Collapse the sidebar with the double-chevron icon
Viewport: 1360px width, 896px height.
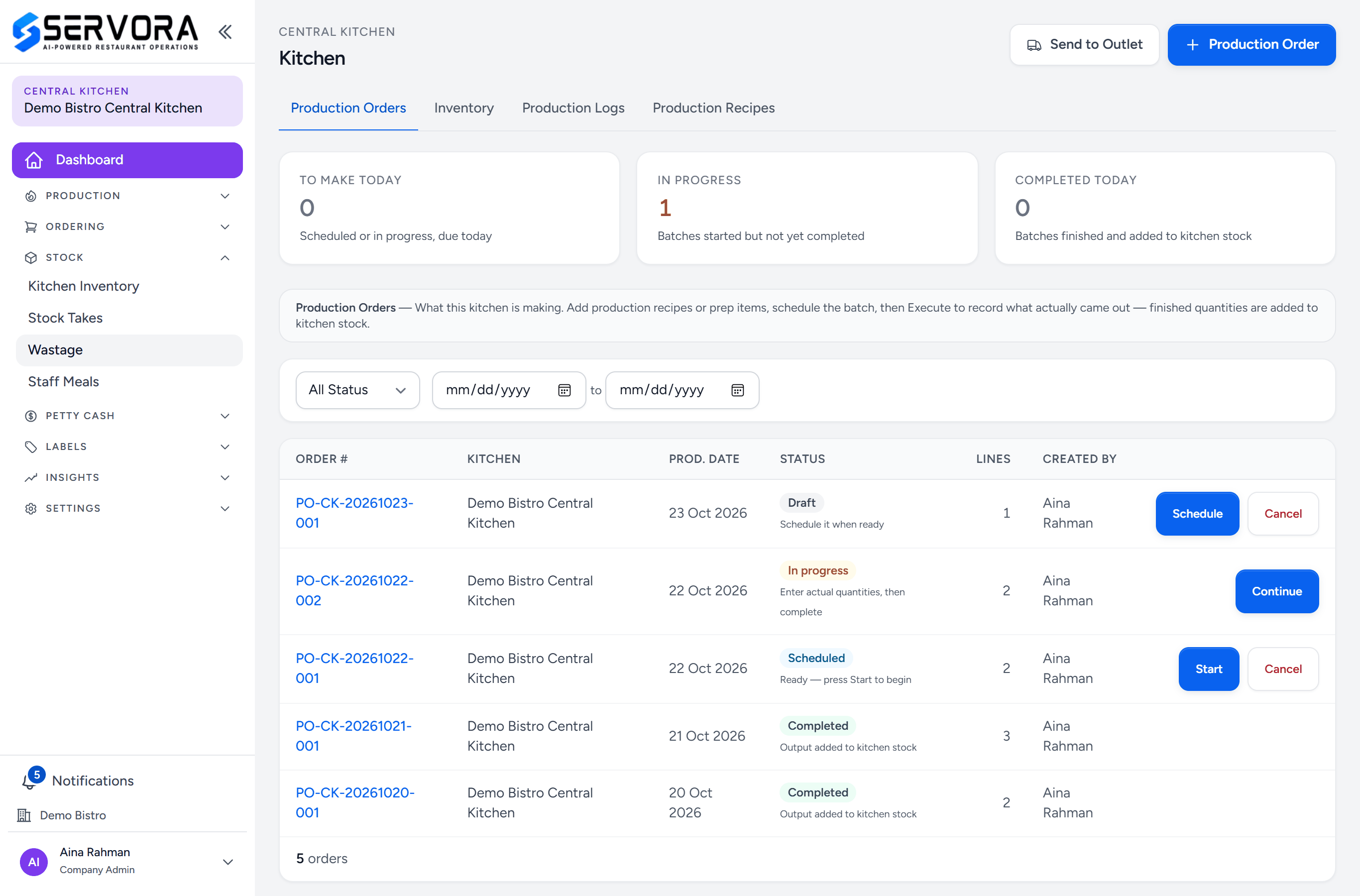point(225,31)
